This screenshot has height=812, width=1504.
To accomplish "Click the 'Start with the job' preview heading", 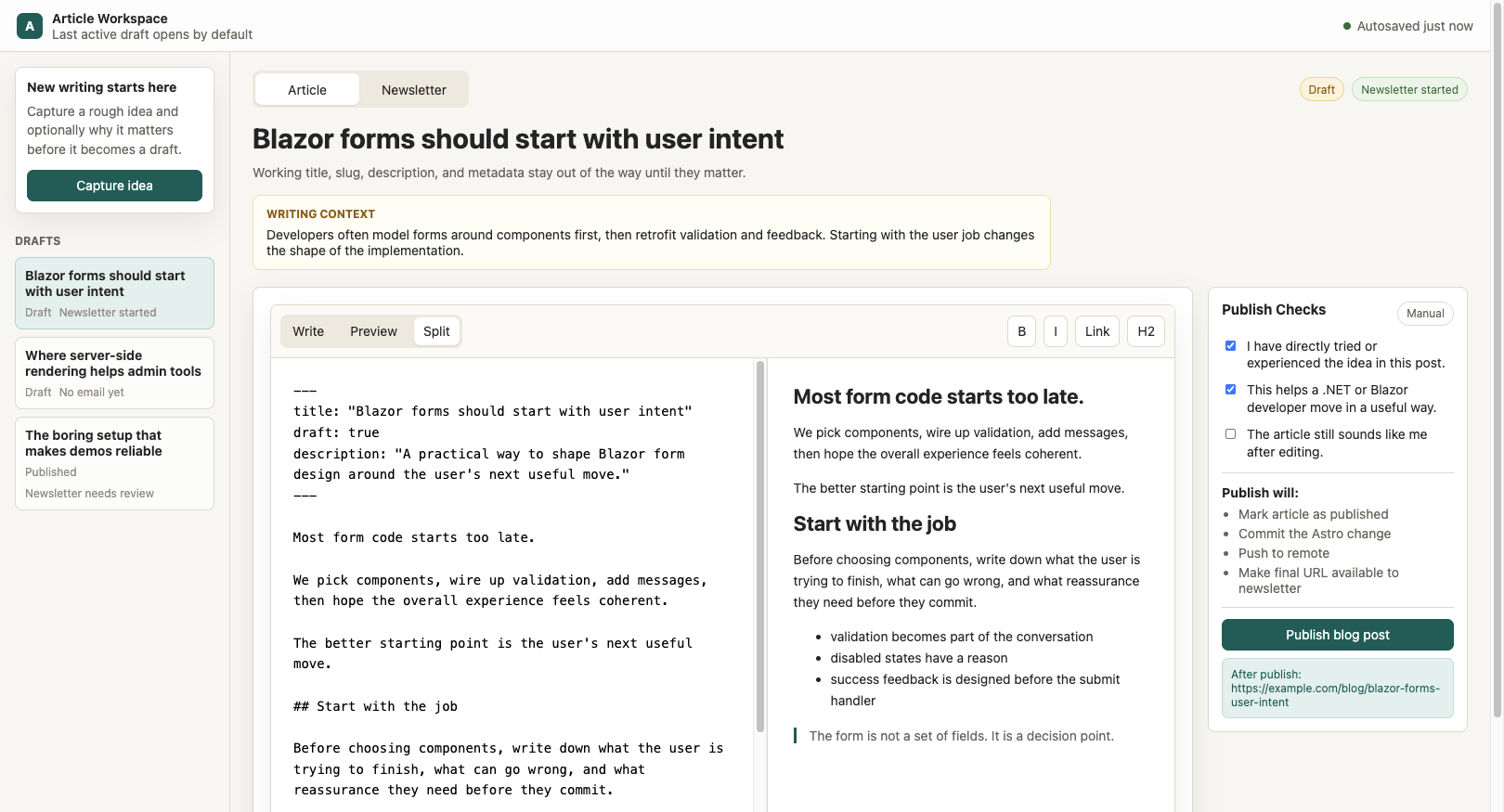I will click(875, 524).
